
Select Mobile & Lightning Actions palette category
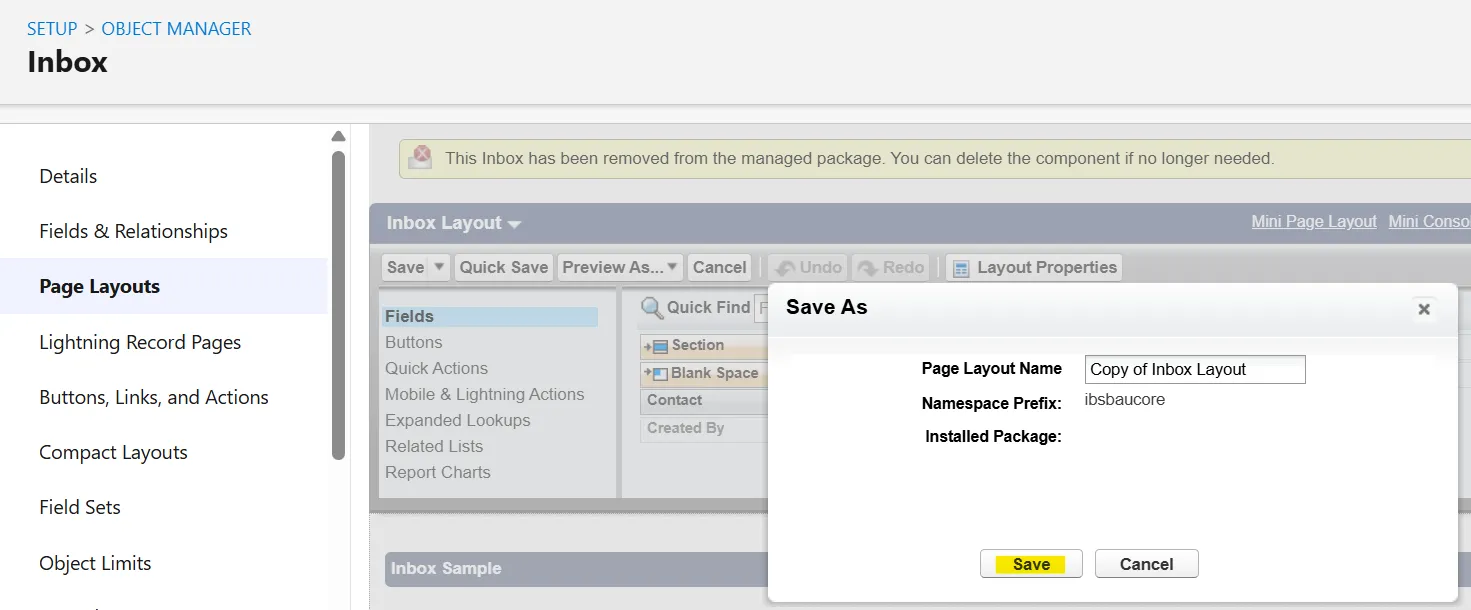(485, 394)
